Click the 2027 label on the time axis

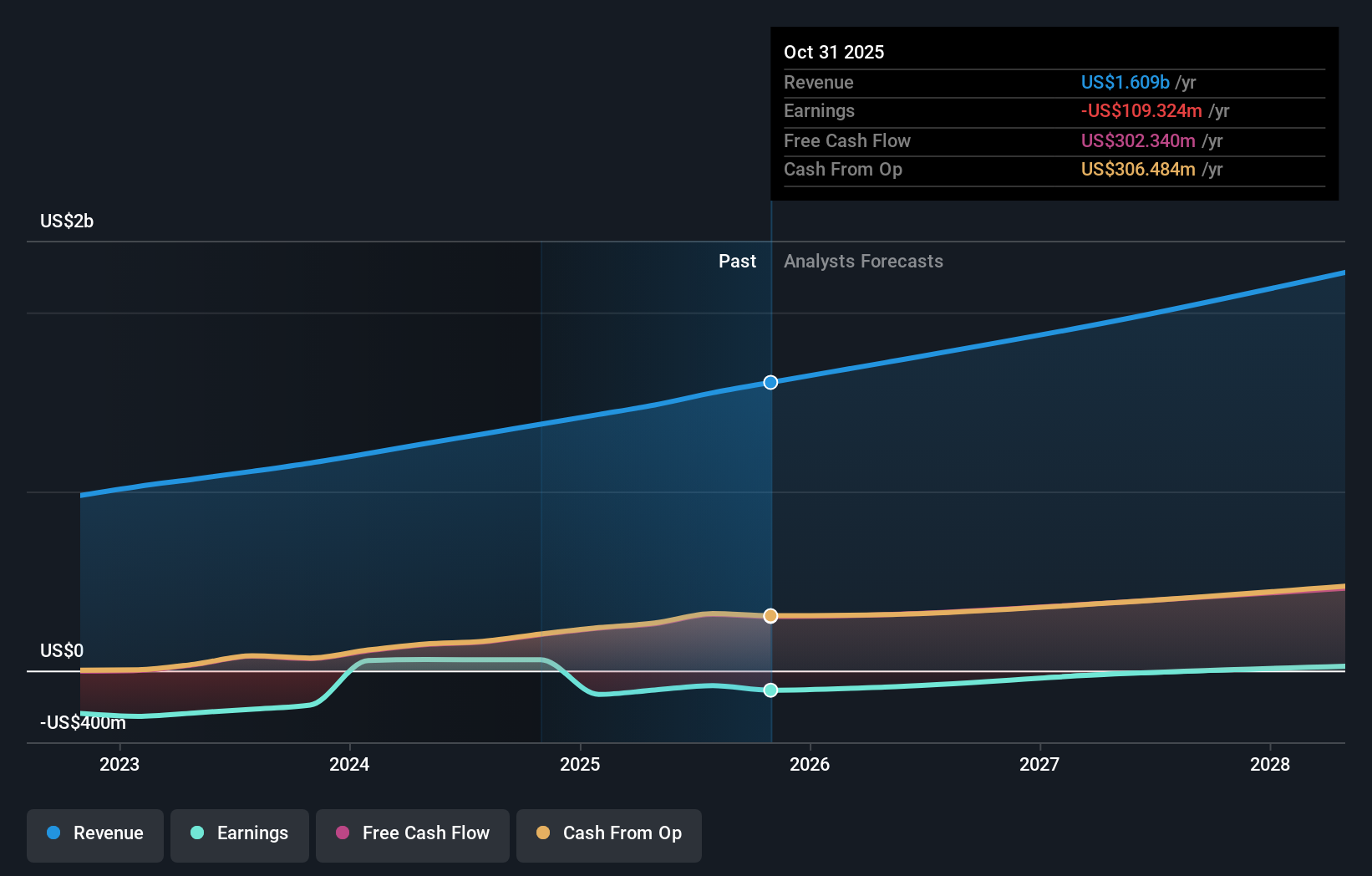1039,763
